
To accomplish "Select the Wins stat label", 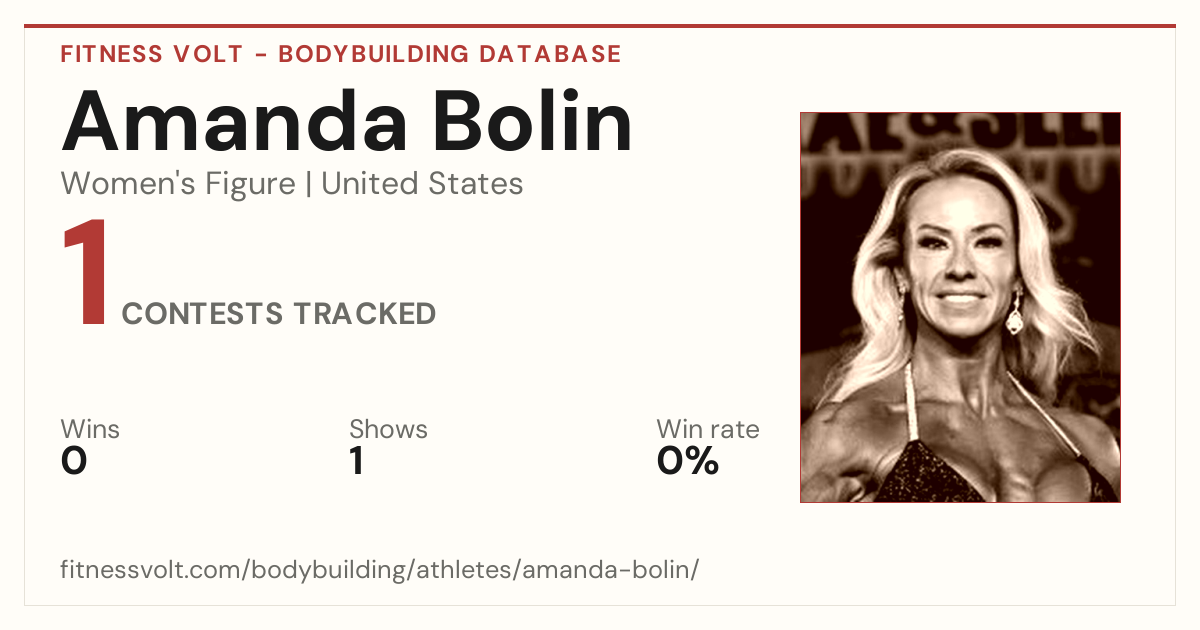I will tap(90, 429).
